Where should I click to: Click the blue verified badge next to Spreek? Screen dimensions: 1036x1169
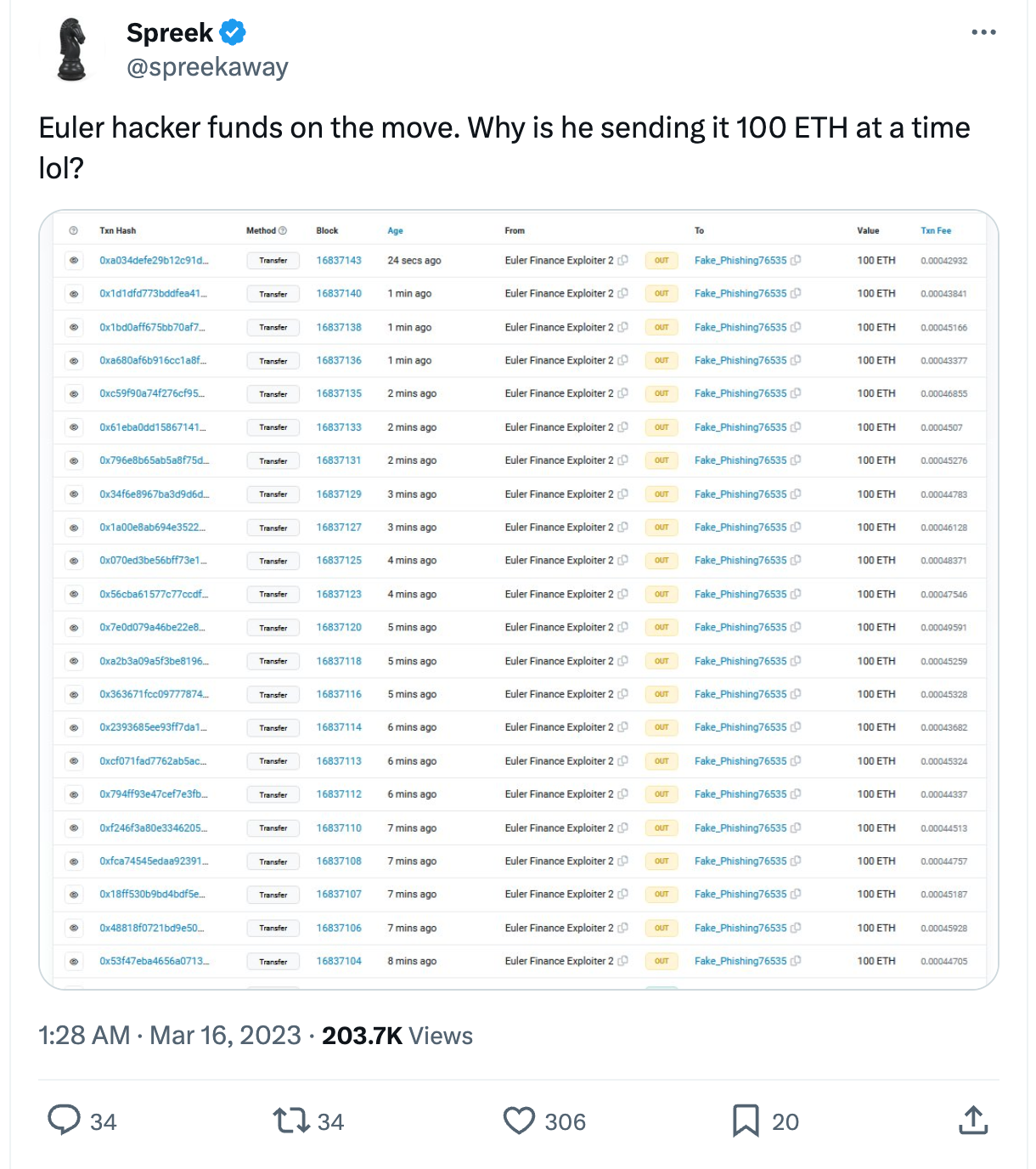click(233, 32)
